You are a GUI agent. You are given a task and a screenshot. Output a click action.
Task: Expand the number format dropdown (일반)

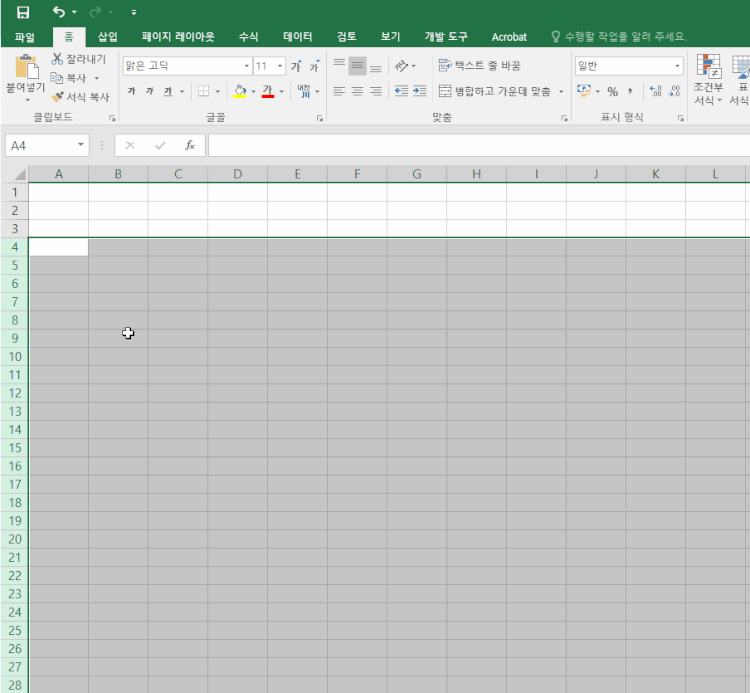point(677,66)
